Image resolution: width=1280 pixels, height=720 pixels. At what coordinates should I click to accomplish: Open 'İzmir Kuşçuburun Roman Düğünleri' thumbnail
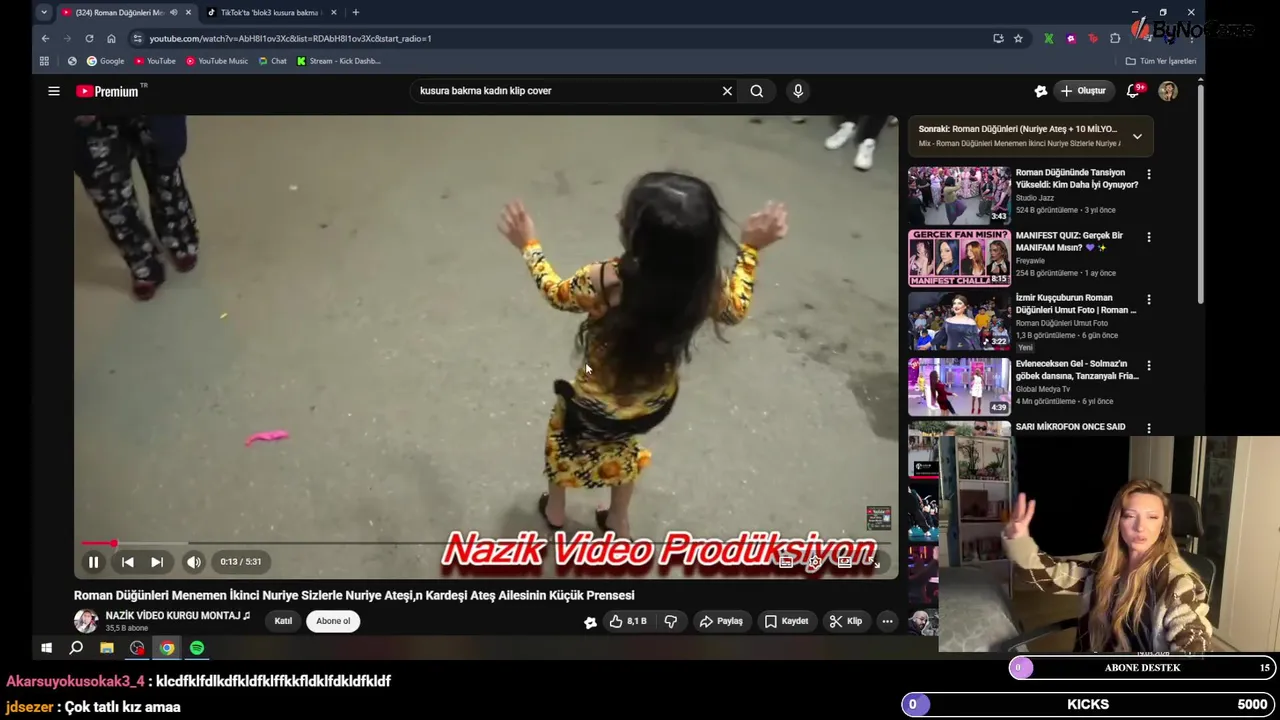point(959,320)
